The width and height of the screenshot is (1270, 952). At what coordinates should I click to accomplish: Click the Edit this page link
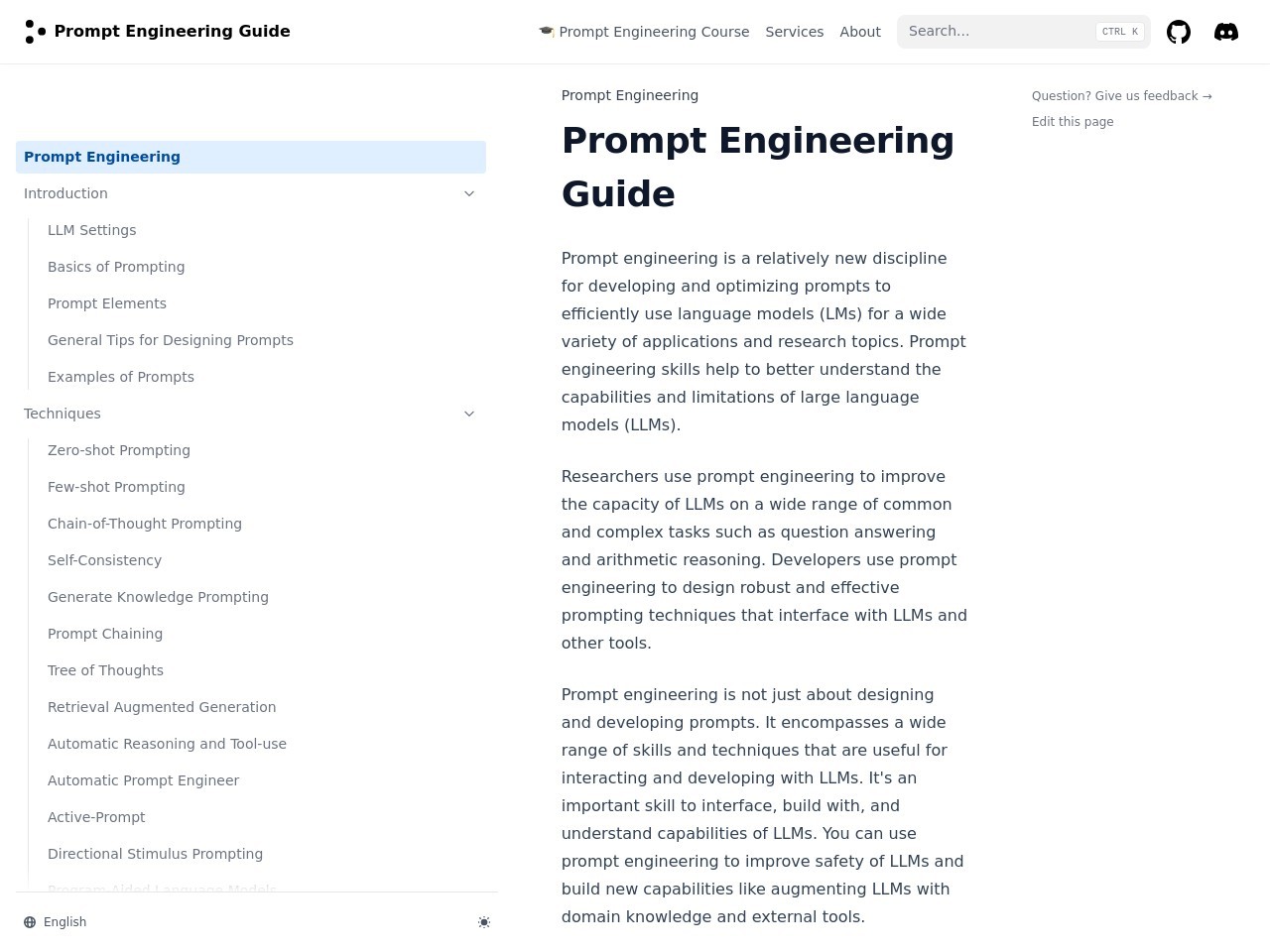click(1072, 122)
